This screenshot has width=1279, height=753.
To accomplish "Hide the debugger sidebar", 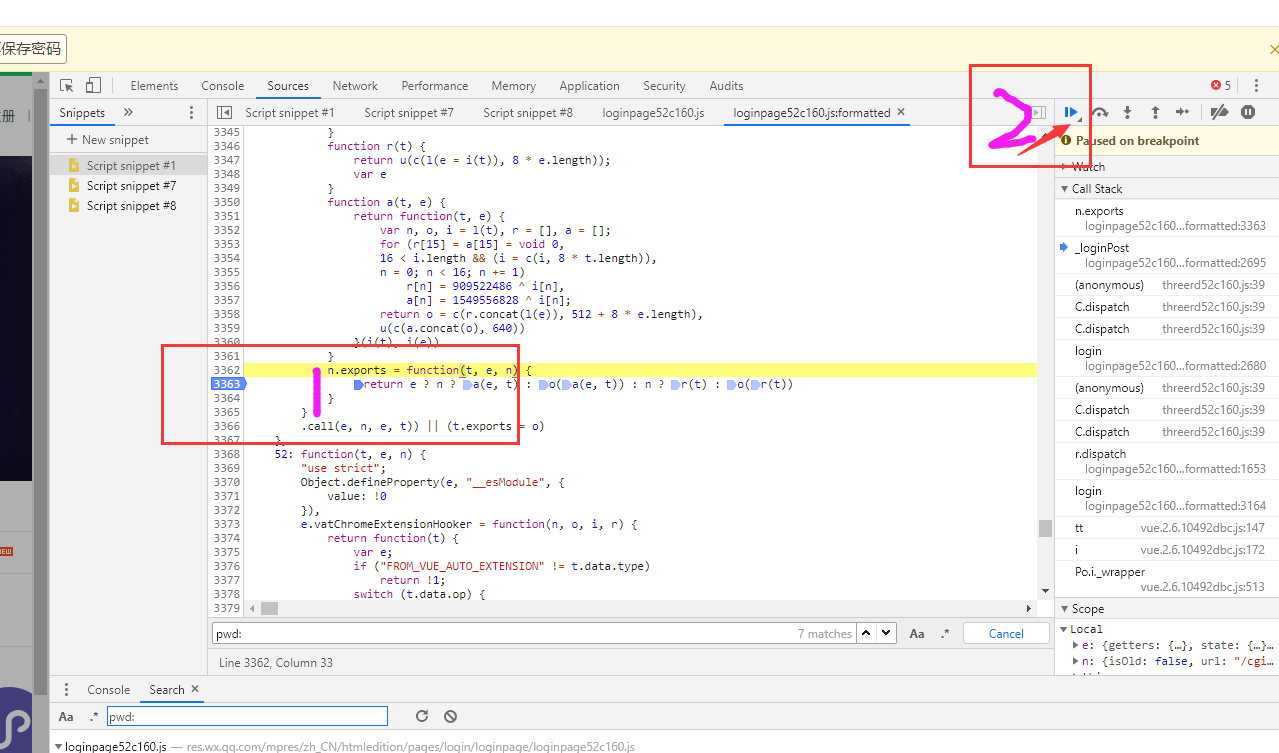I will point(1039,113).
